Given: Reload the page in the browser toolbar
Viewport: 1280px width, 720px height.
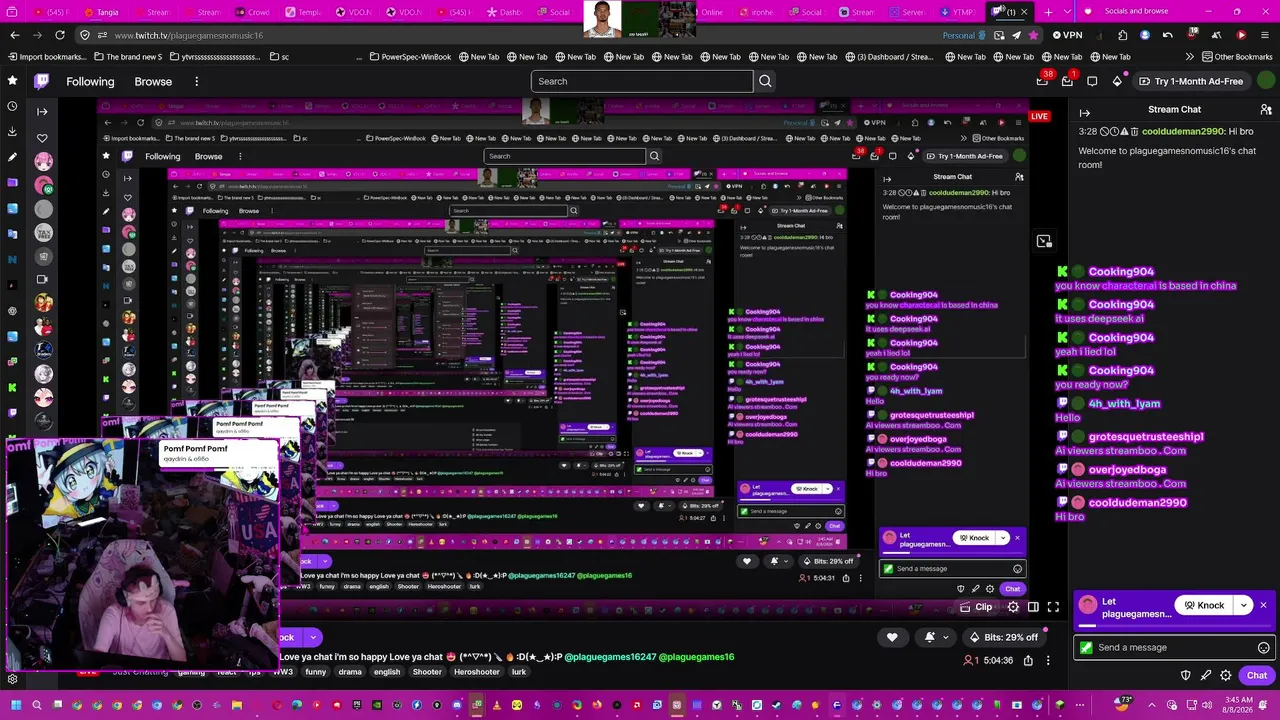Looking at the screenshot, I should pyautogui.click(x=60, y=35).
